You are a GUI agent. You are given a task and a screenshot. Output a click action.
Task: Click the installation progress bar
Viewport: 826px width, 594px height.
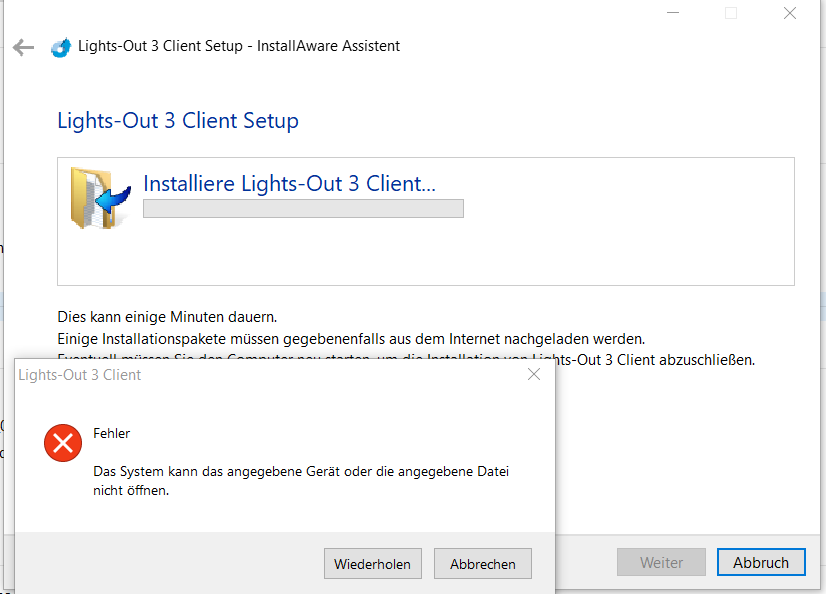click(x=303, y=208)
